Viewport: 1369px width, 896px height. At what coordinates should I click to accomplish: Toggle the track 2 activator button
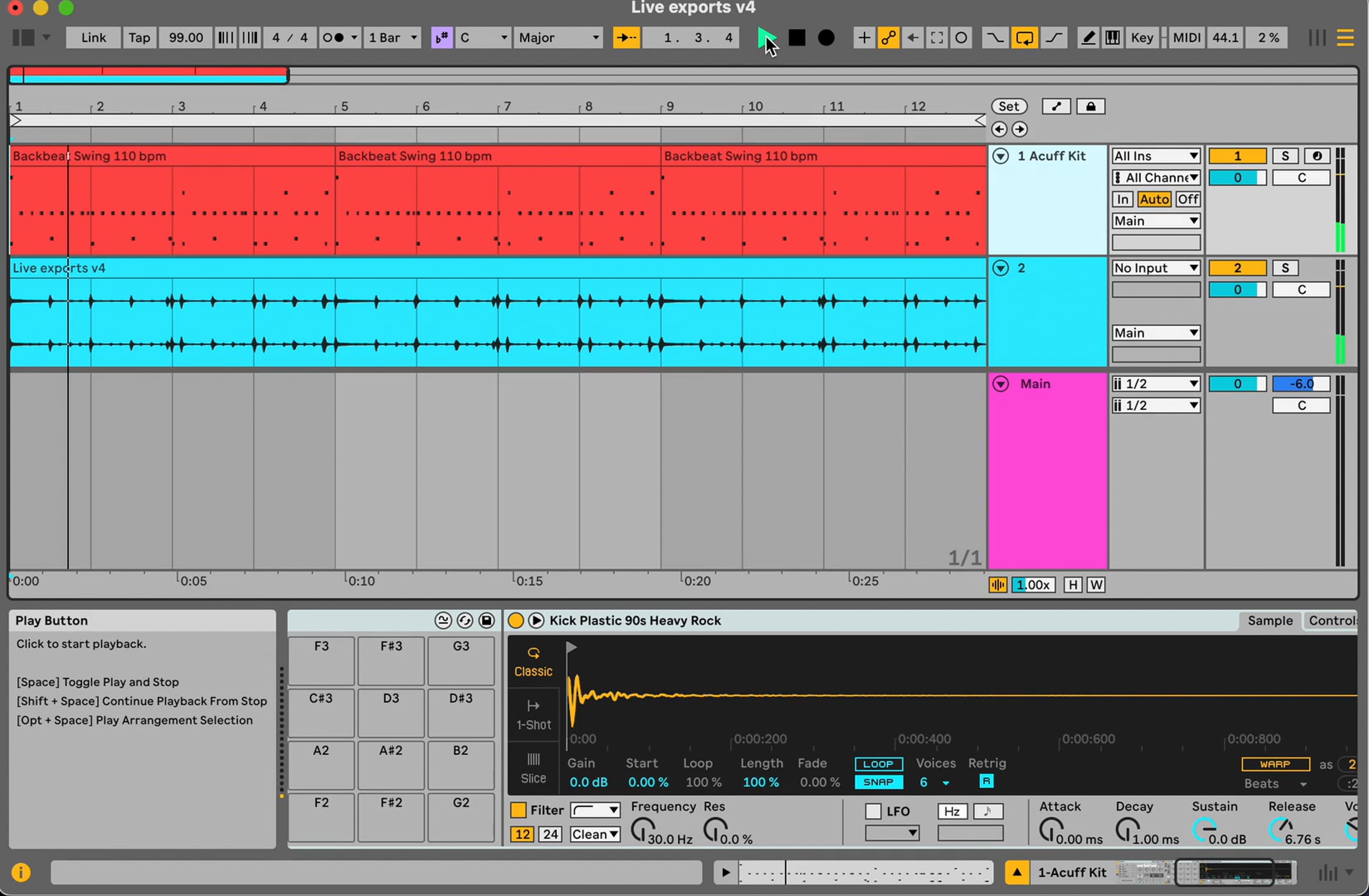1237,268
